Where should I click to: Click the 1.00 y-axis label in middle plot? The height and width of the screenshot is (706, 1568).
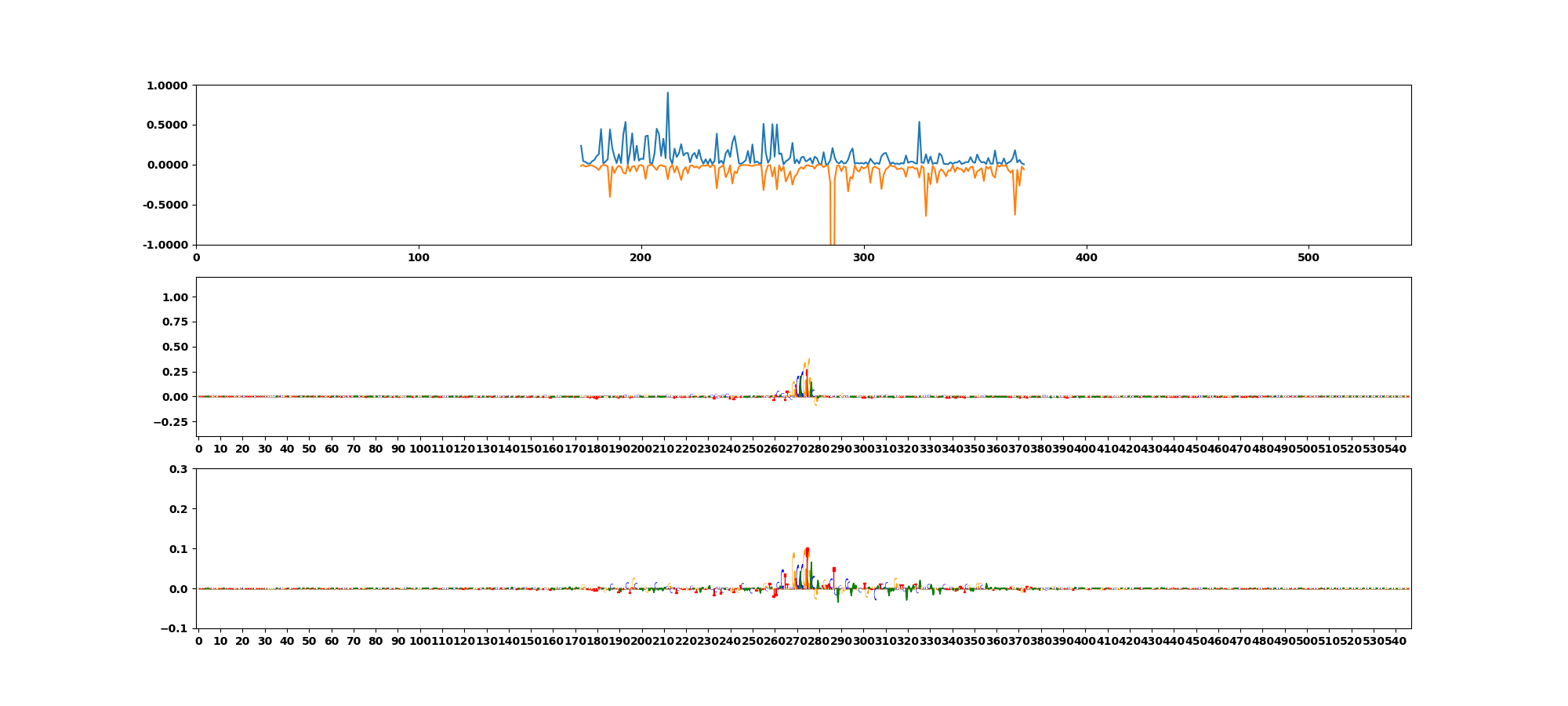(175, 297)
